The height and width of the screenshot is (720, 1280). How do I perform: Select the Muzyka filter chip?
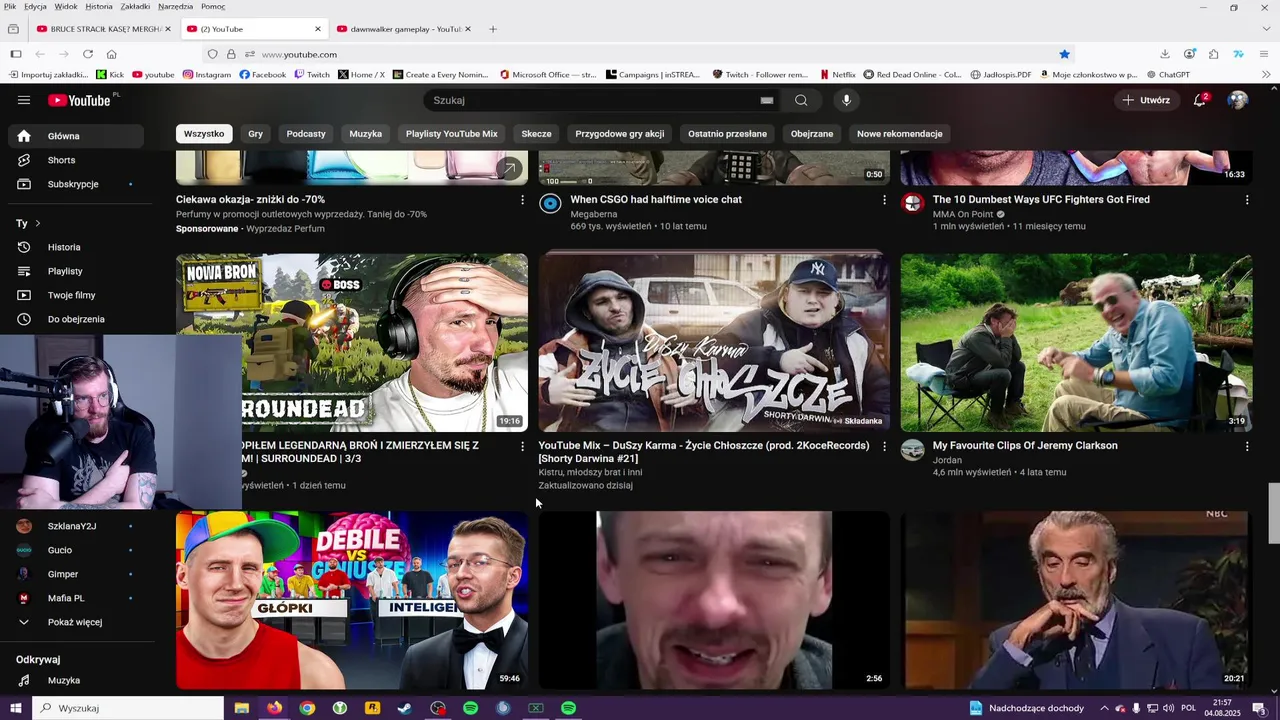[x=365, y=134]
